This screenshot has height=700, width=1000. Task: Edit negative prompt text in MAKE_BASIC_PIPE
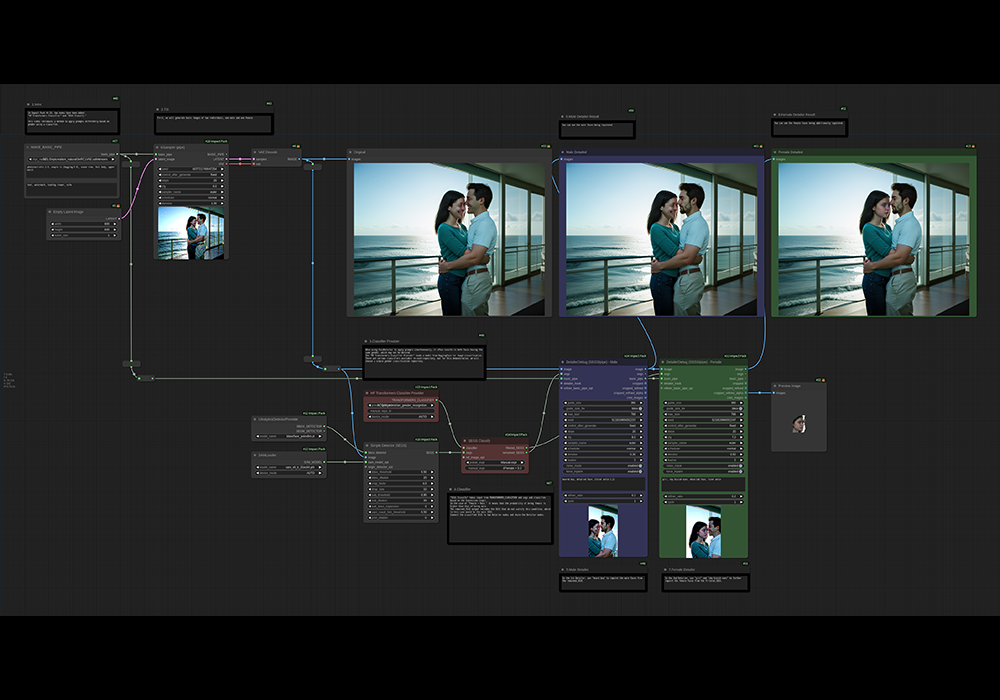point(71,189)
